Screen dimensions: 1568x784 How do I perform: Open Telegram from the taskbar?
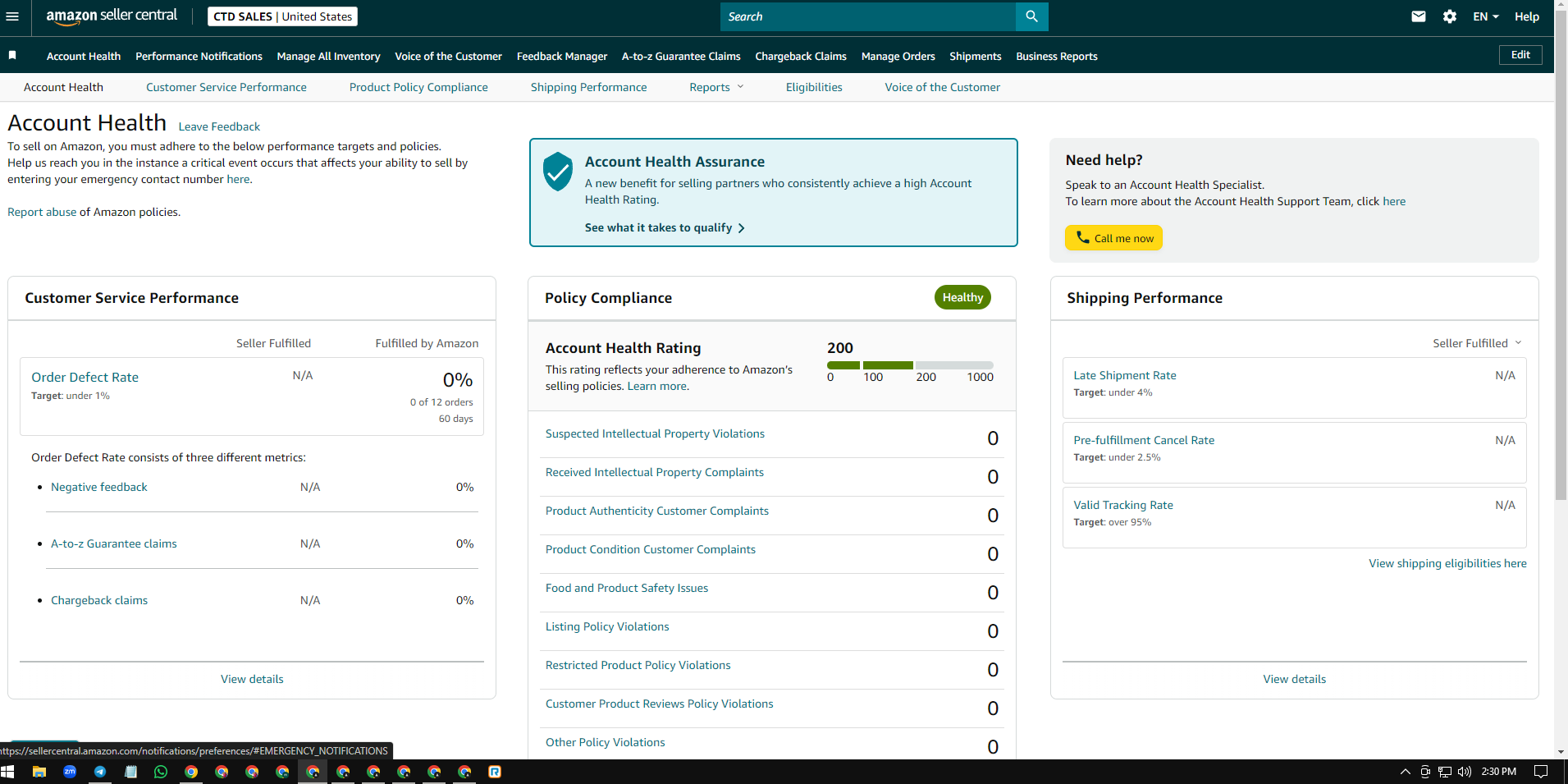[100, 772]
